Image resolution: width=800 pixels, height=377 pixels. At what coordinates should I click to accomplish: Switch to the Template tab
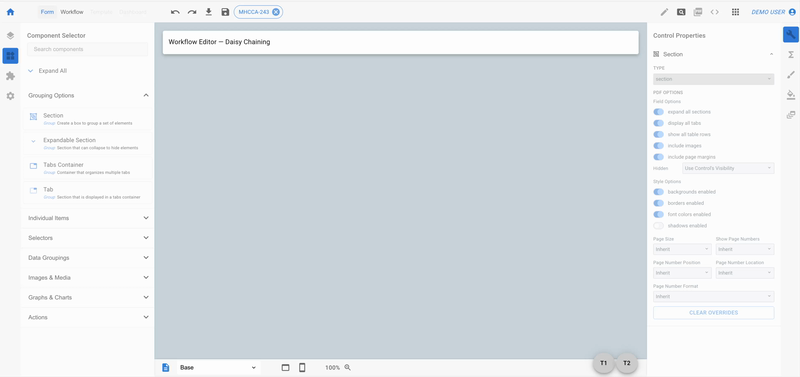100,12
